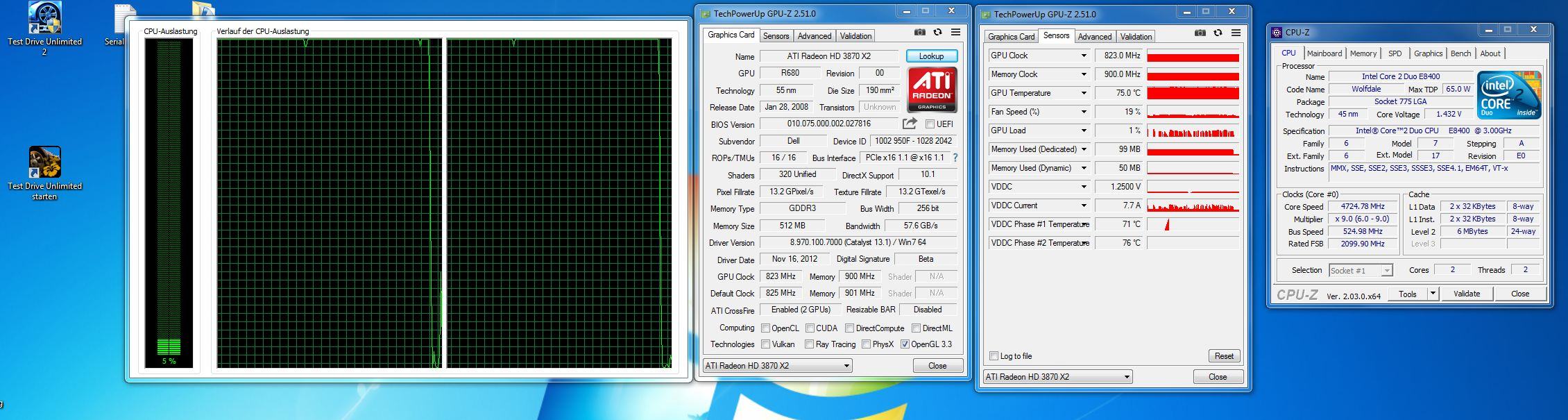This screenshot has height=420, width=1568.
Task: Toggle OpenCL checkbox
Action: click(x=765, y=328)
